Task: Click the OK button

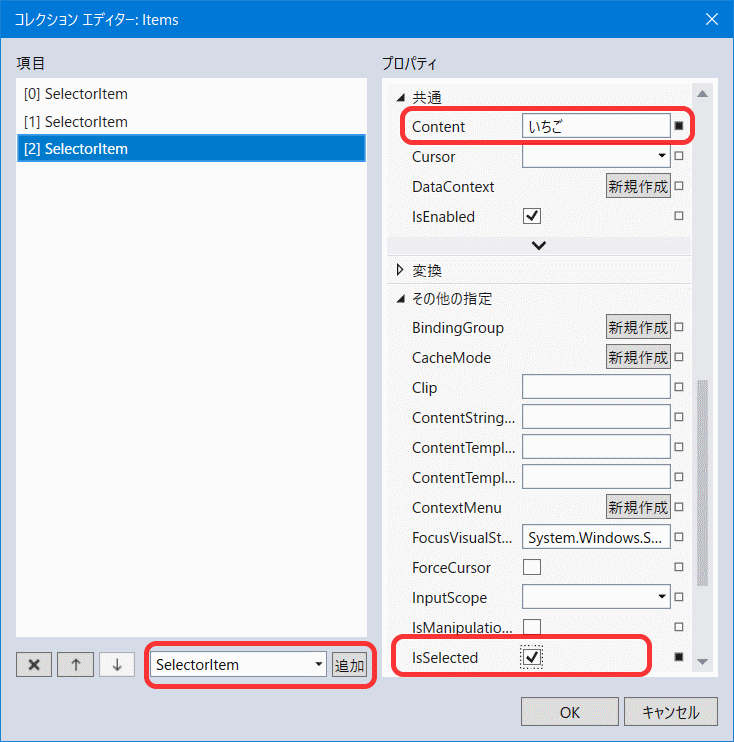Action: (x=570, y=712)
